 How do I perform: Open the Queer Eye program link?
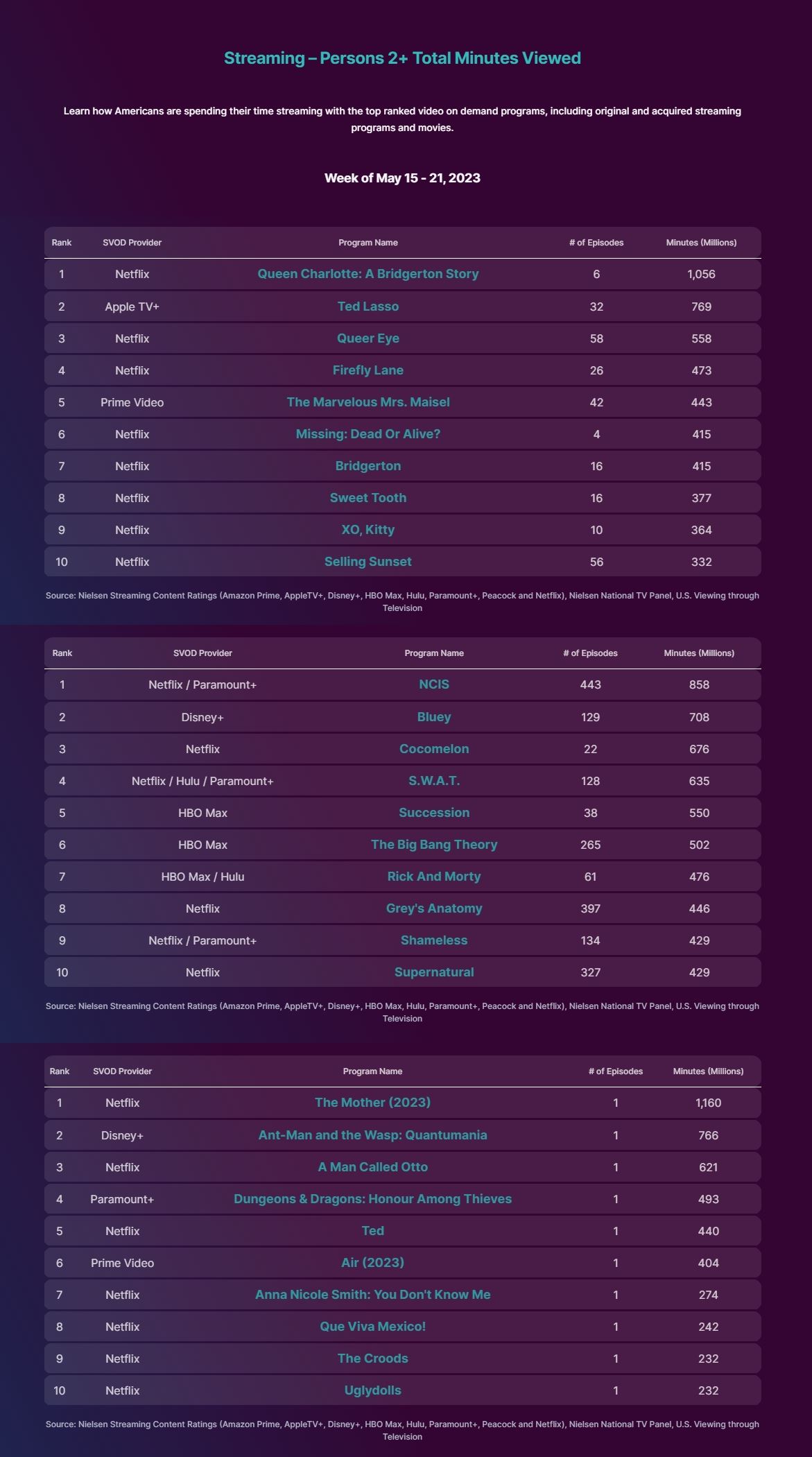click(x=368, y=338)
